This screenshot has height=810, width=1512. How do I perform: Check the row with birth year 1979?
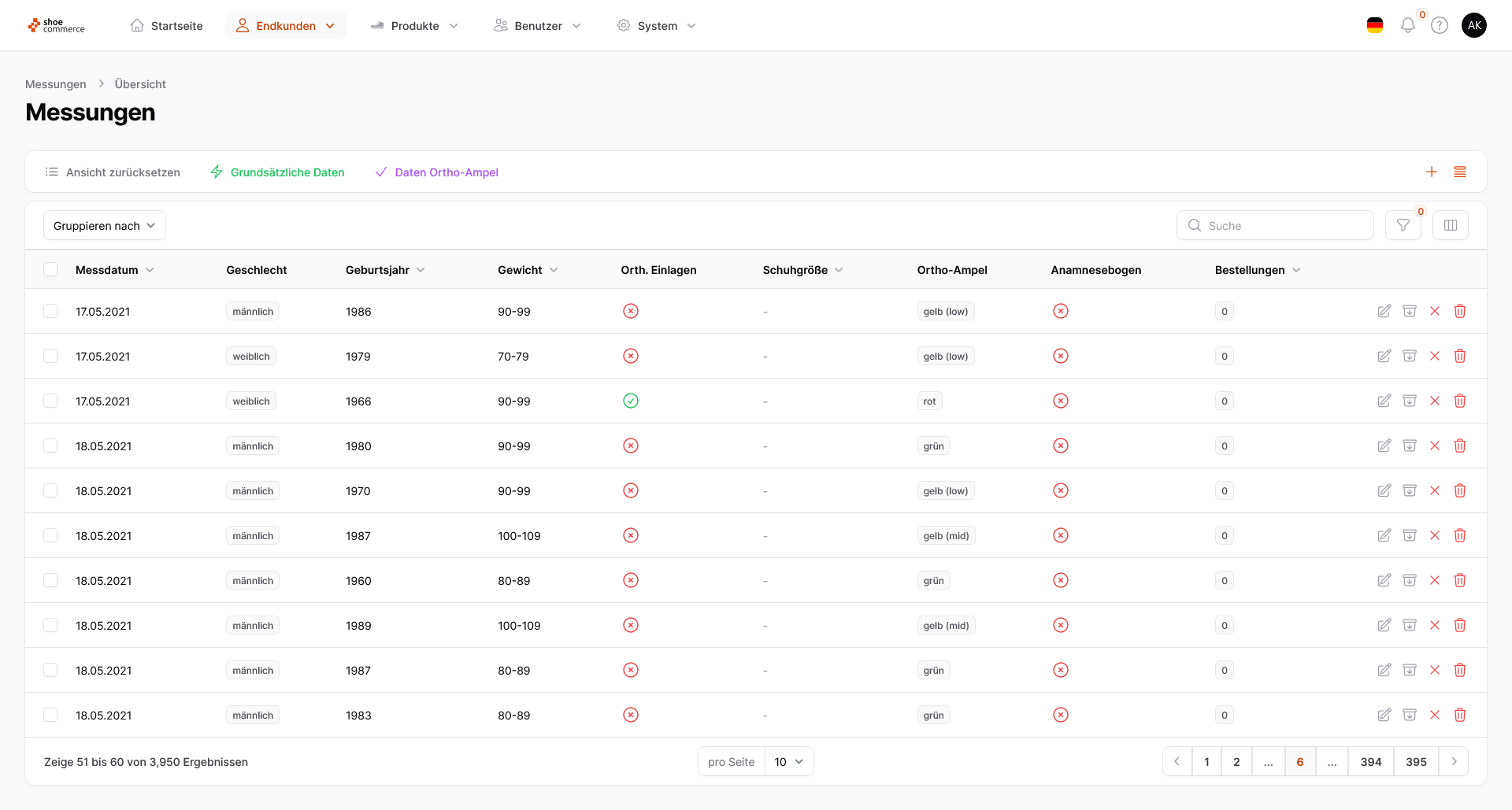(50, 357)
